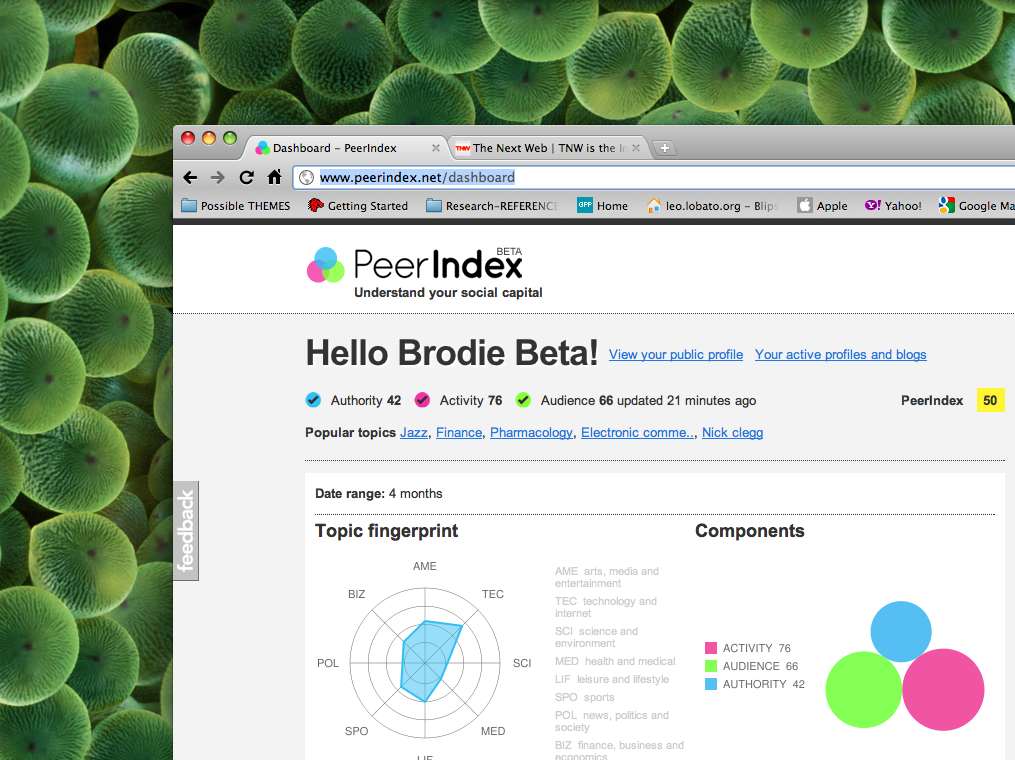The height and width of the screenshot is (760, 1015).
Task: Open the Jazz topic link
Action: (414, 432)
